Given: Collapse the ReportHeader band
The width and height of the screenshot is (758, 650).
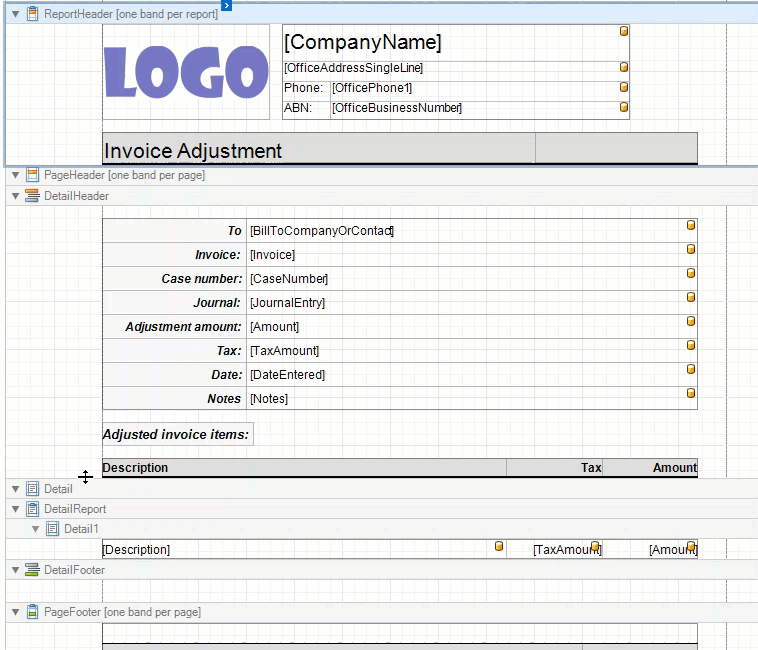Looking at the screenshot, I should coord(15,14).
